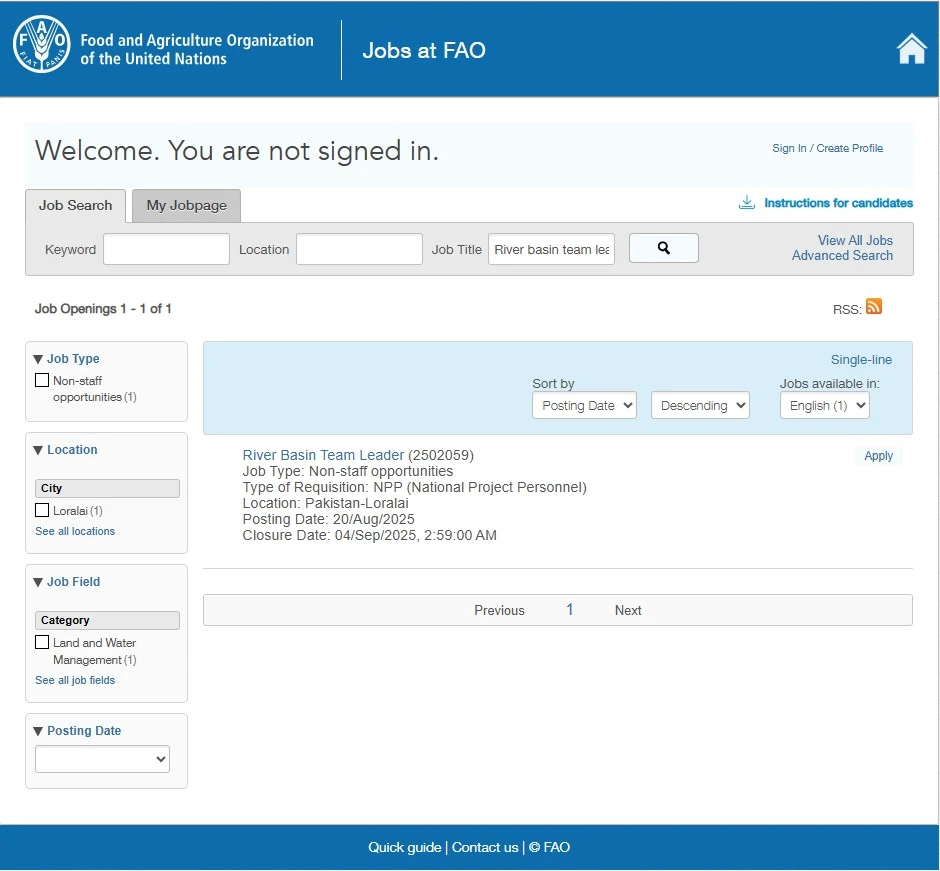940x871 pixels.
Task: Open Sign In / Create Profile link
Action: (827, 148)
